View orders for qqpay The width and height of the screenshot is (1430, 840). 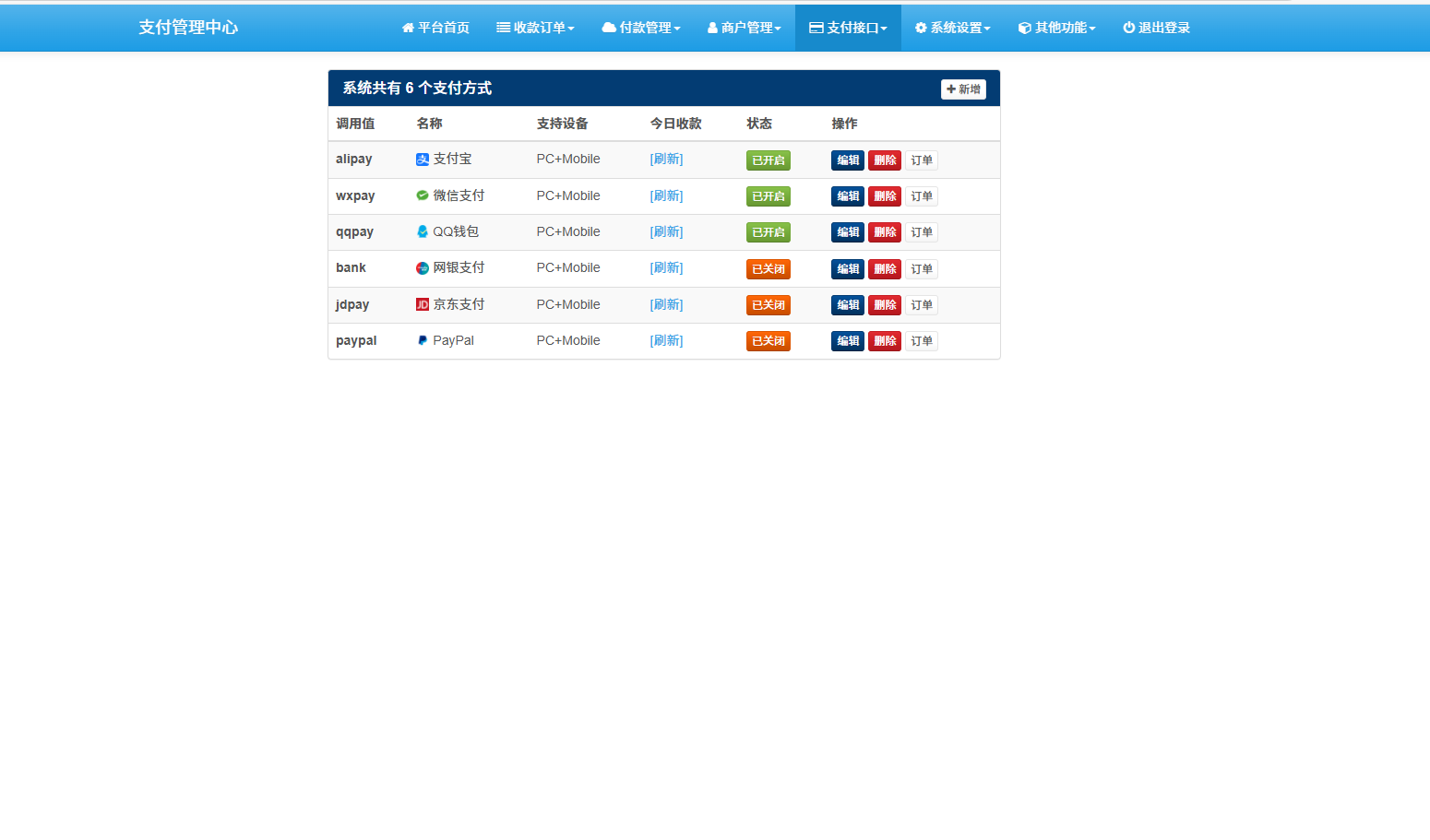pyautogui.click(x=922, y=232)
